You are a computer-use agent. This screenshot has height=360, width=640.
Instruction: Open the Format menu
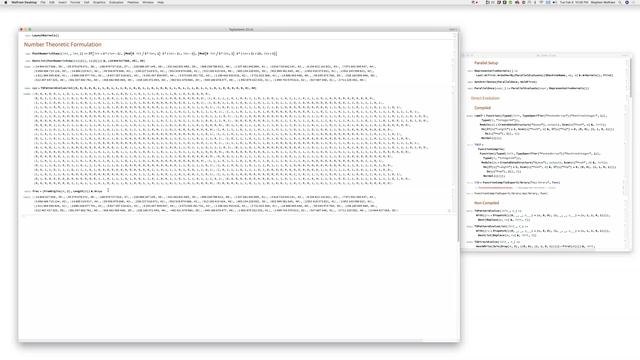pos(75,2)
